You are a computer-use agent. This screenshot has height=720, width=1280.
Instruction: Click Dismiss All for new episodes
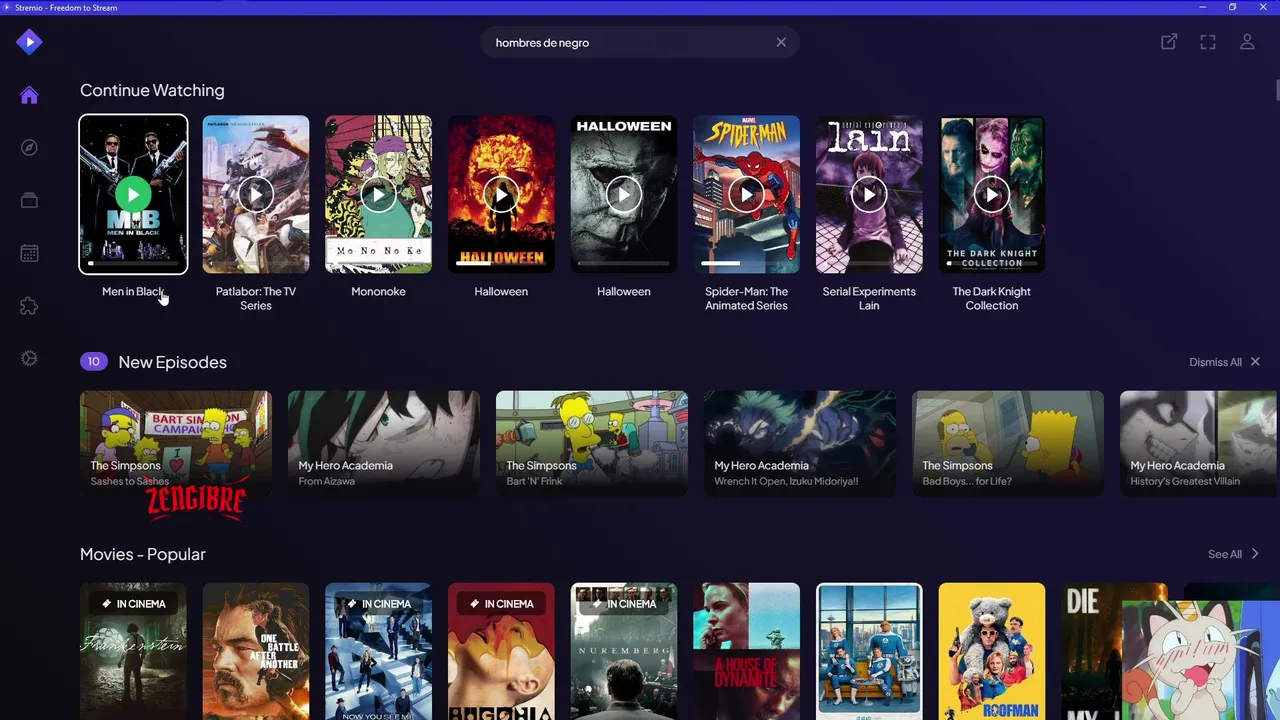point(1215,362)
